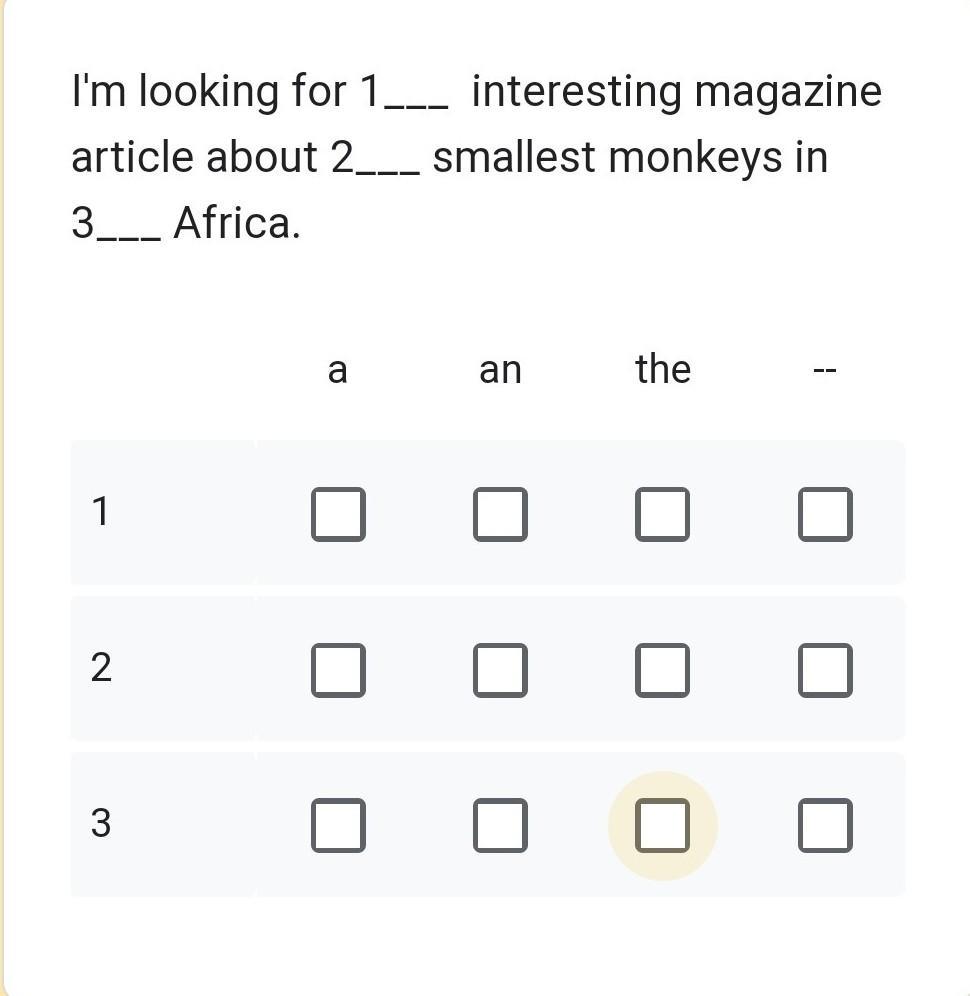The height and width of the screenshot is (996, 970).
Task: Check 'the' for row 1
Action: coord(662,514)
